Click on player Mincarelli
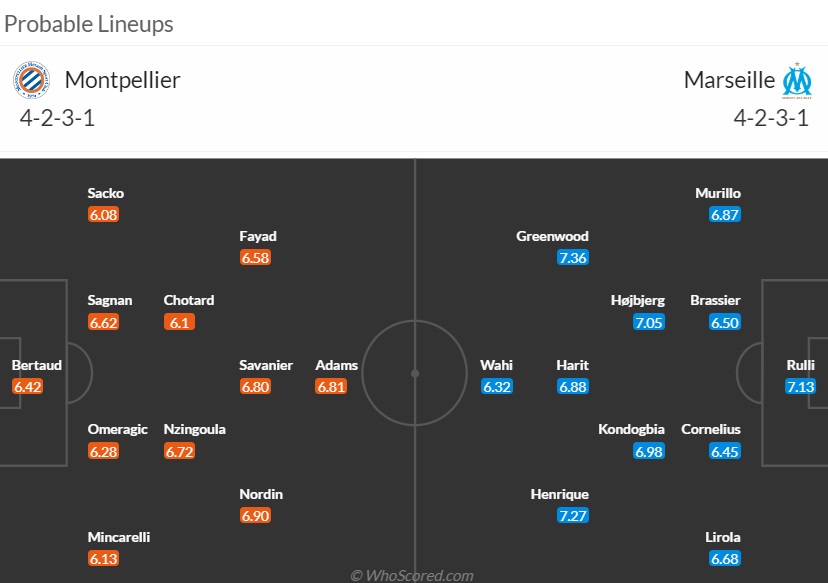The width and height of the screenshot is (828, 583). 119,537
